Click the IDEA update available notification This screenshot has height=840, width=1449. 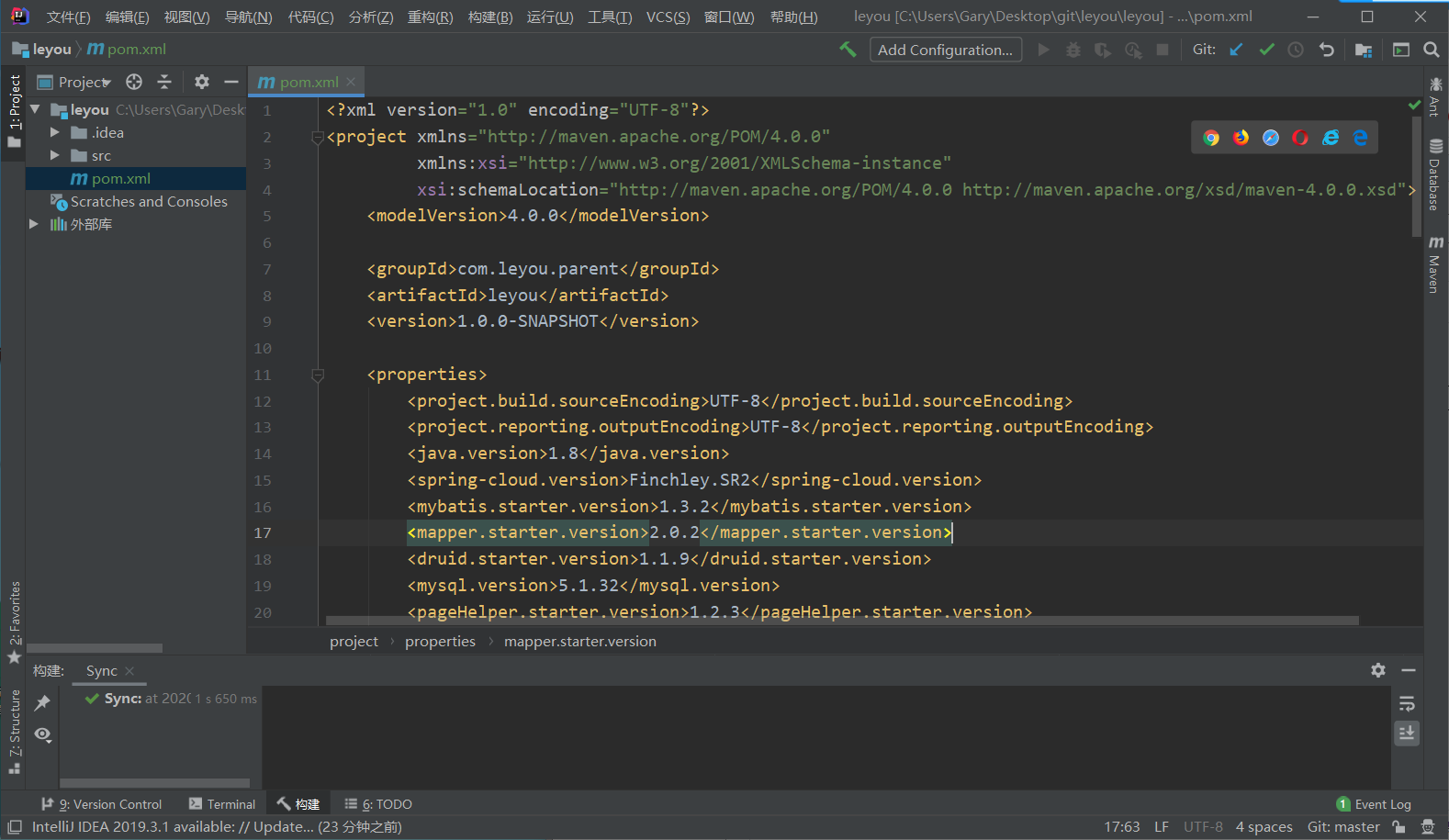click(217, 827)
